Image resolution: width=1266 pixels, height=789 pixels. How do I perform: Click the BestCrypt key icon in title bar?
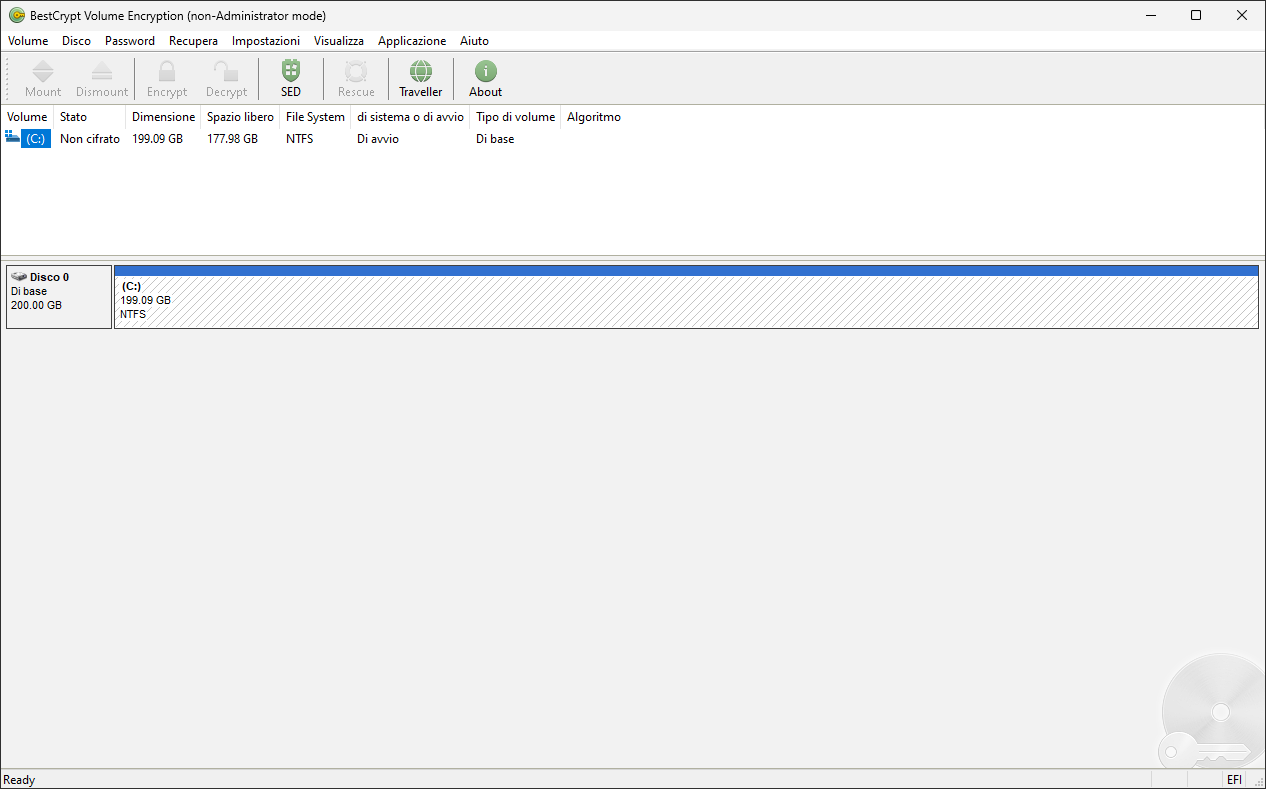[x=16, y=15]
